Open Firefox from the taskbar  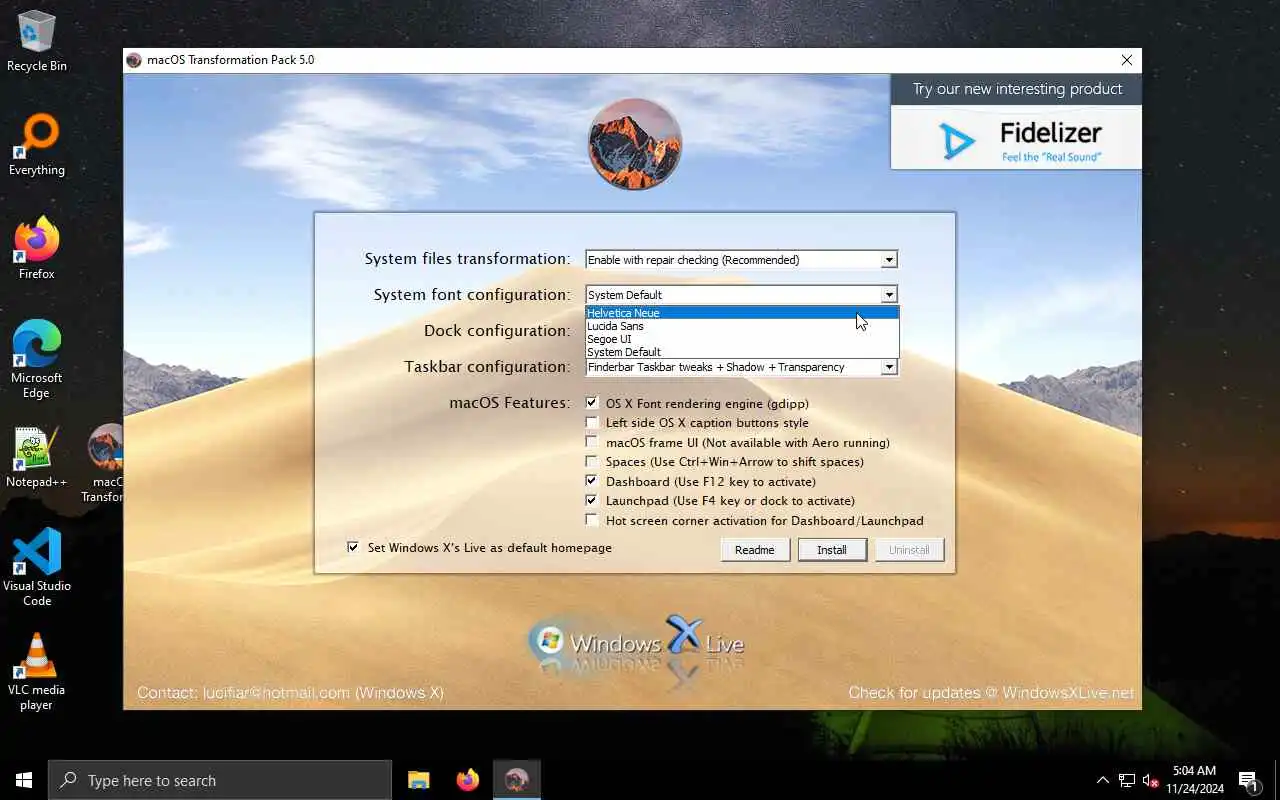(x=467, y=780)
